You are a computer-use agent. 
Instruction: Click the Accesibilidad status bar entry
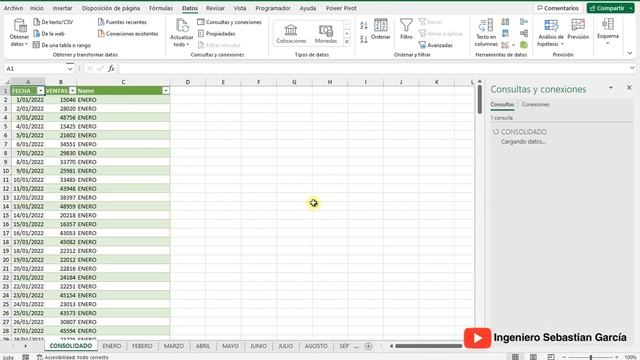pos(73,357)
